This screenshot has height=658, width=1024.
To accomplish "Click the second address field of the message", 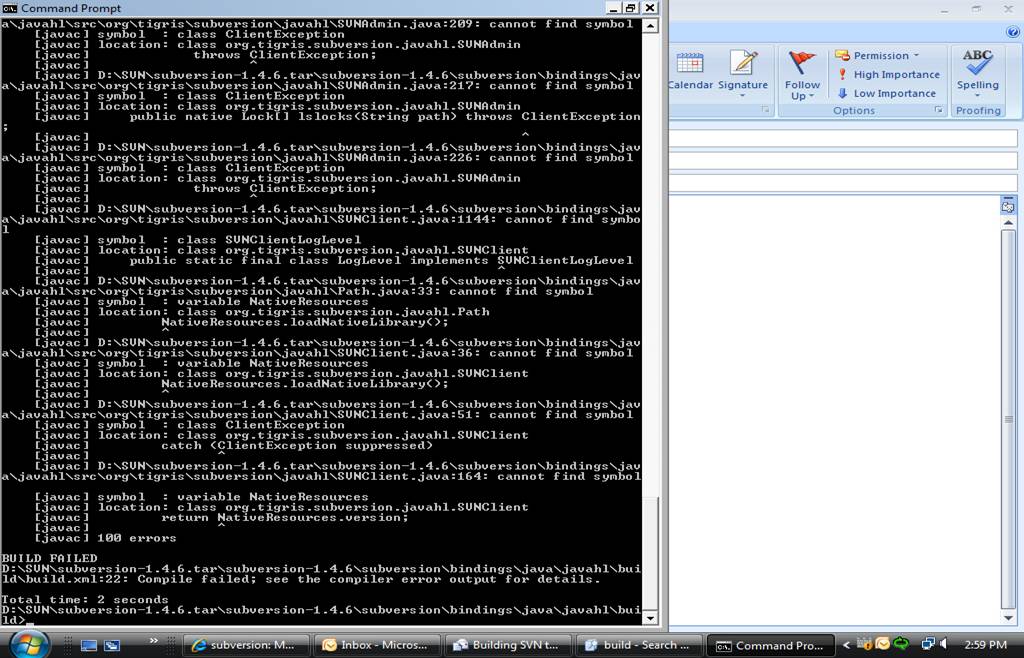I will tap(843, 161).
